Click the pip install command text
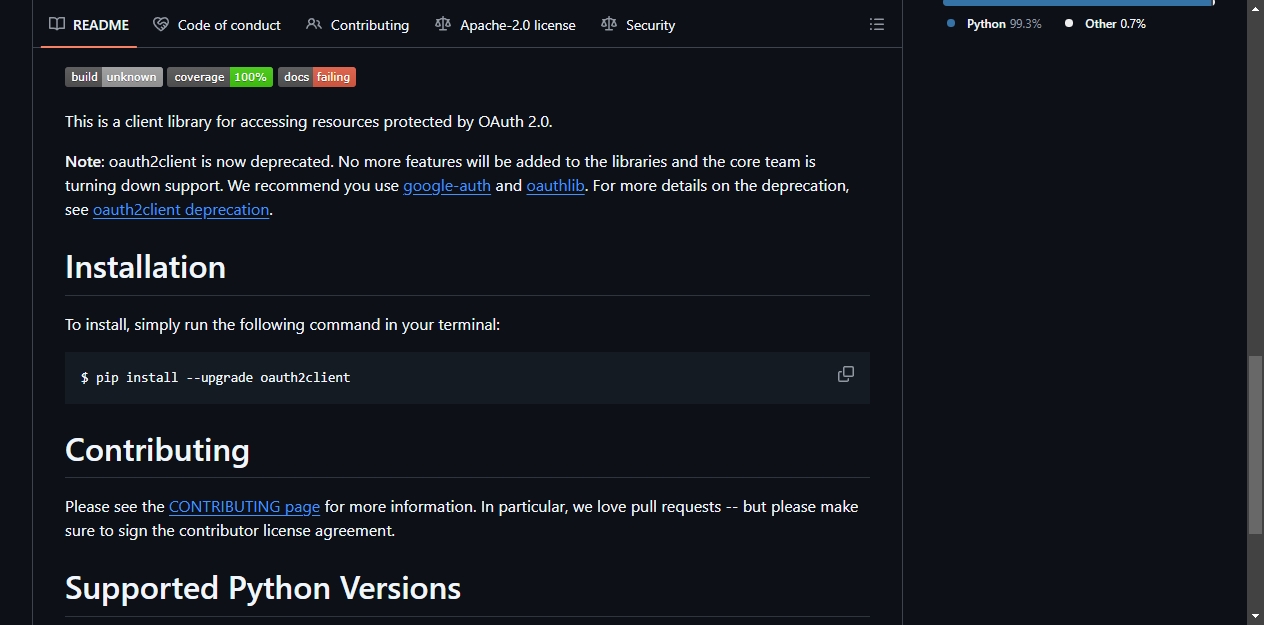The width and height of the screenshot is (1264, 625). 216,378
